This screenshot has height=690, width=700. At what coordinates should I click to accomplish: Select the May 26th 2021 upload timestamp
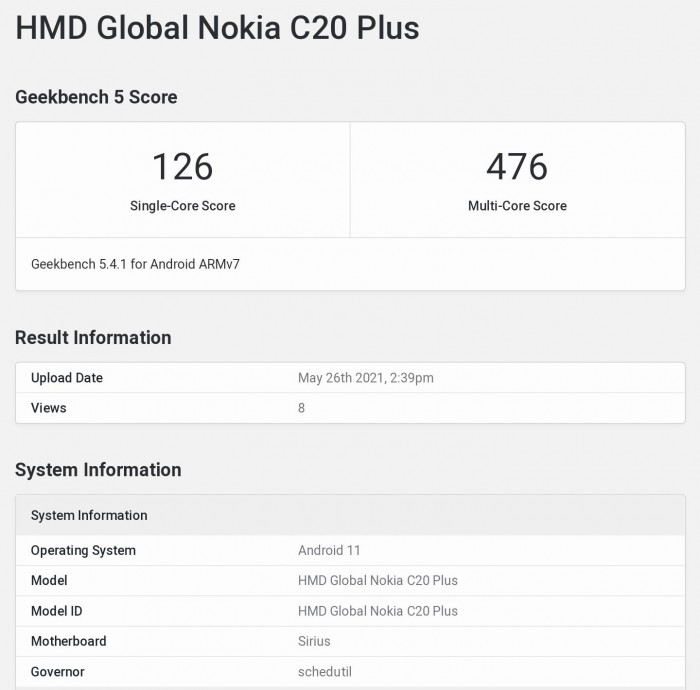[365, 378]
